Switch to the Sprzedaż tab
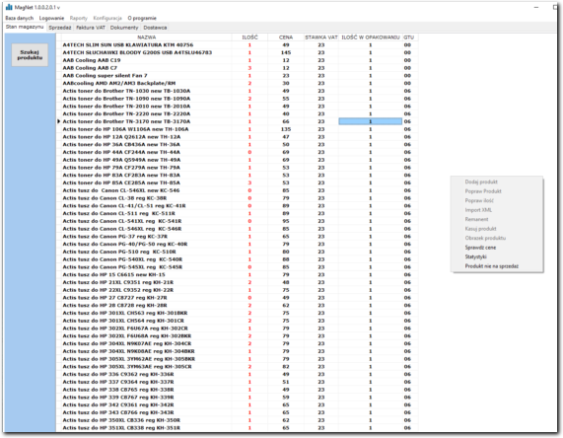The image size is (563, 438). point(60,27)
